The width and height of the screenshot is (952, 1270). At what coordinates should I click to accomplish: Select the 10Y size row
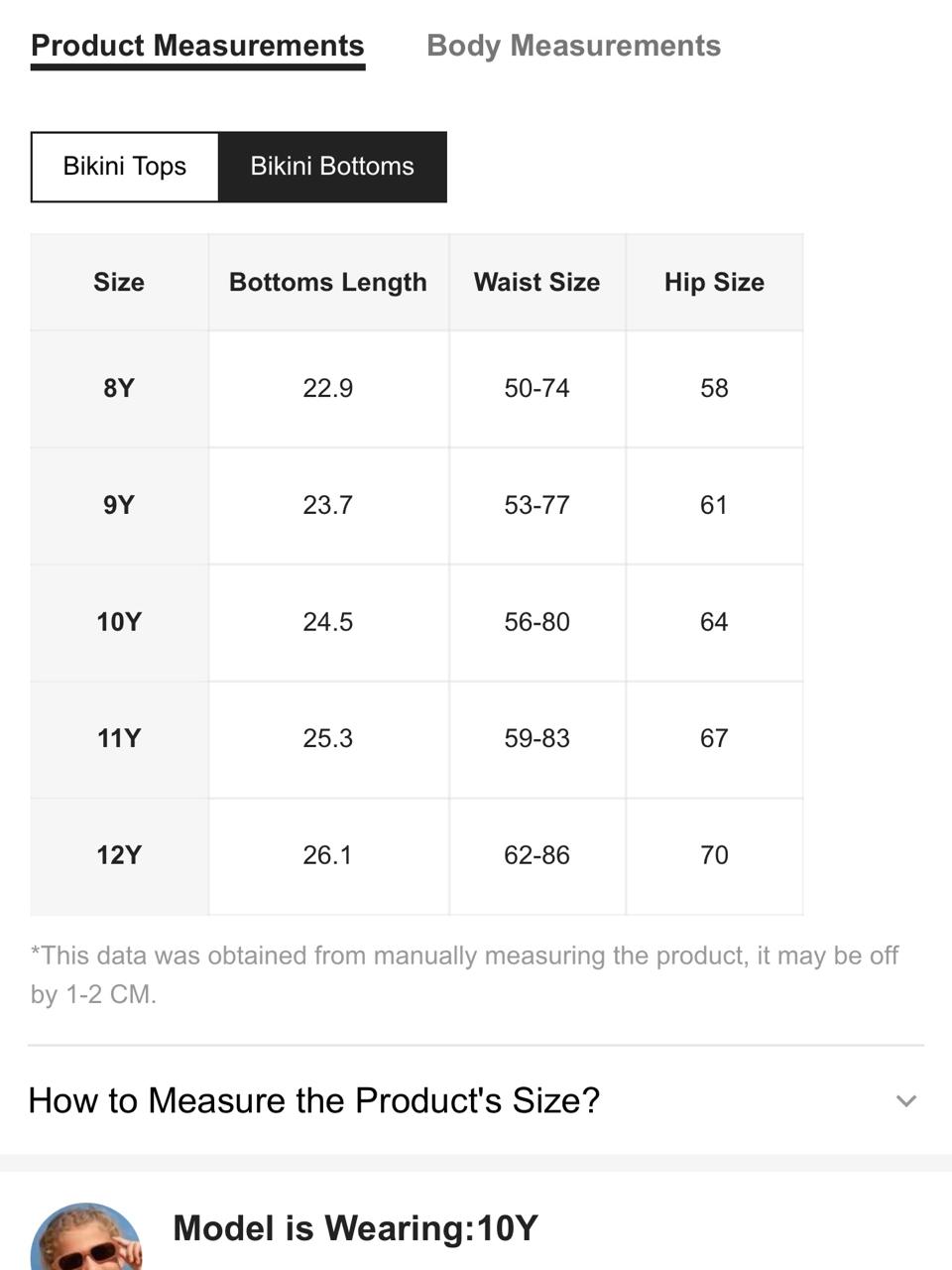click(416, 622)
